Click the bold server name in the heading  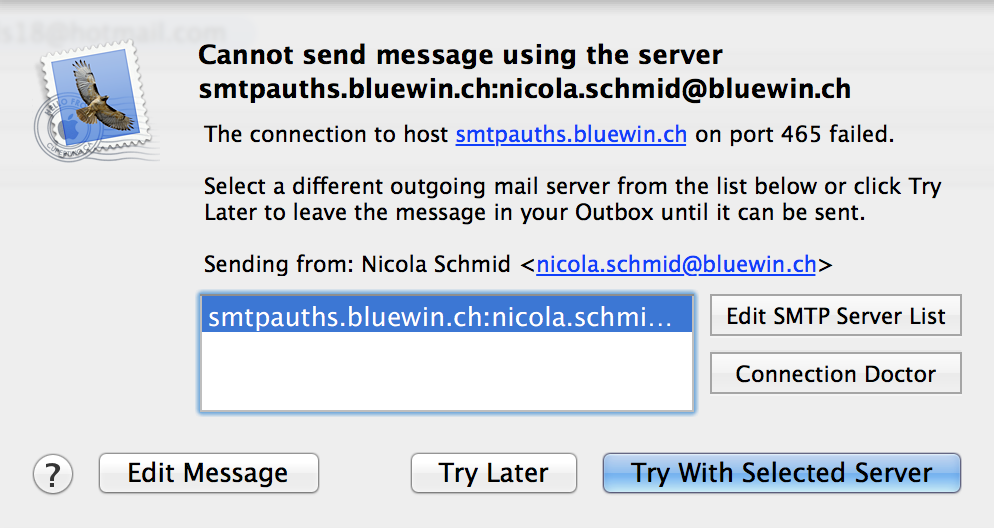[525, 89]
